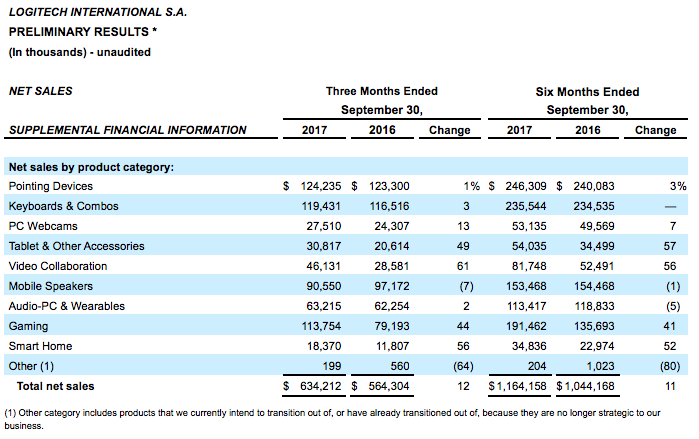Click Keyboards & Combos value 119,431

click(321, 206)
